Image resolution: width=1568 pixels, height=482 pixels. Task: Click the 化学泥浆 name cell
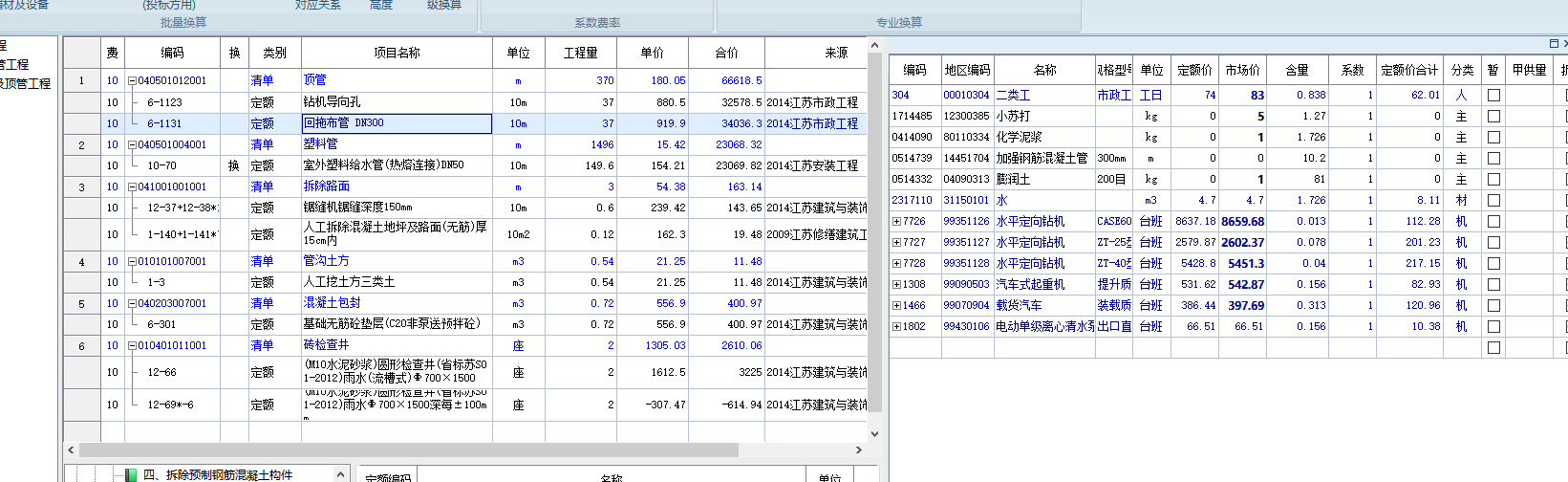[x=1044, y=137]
